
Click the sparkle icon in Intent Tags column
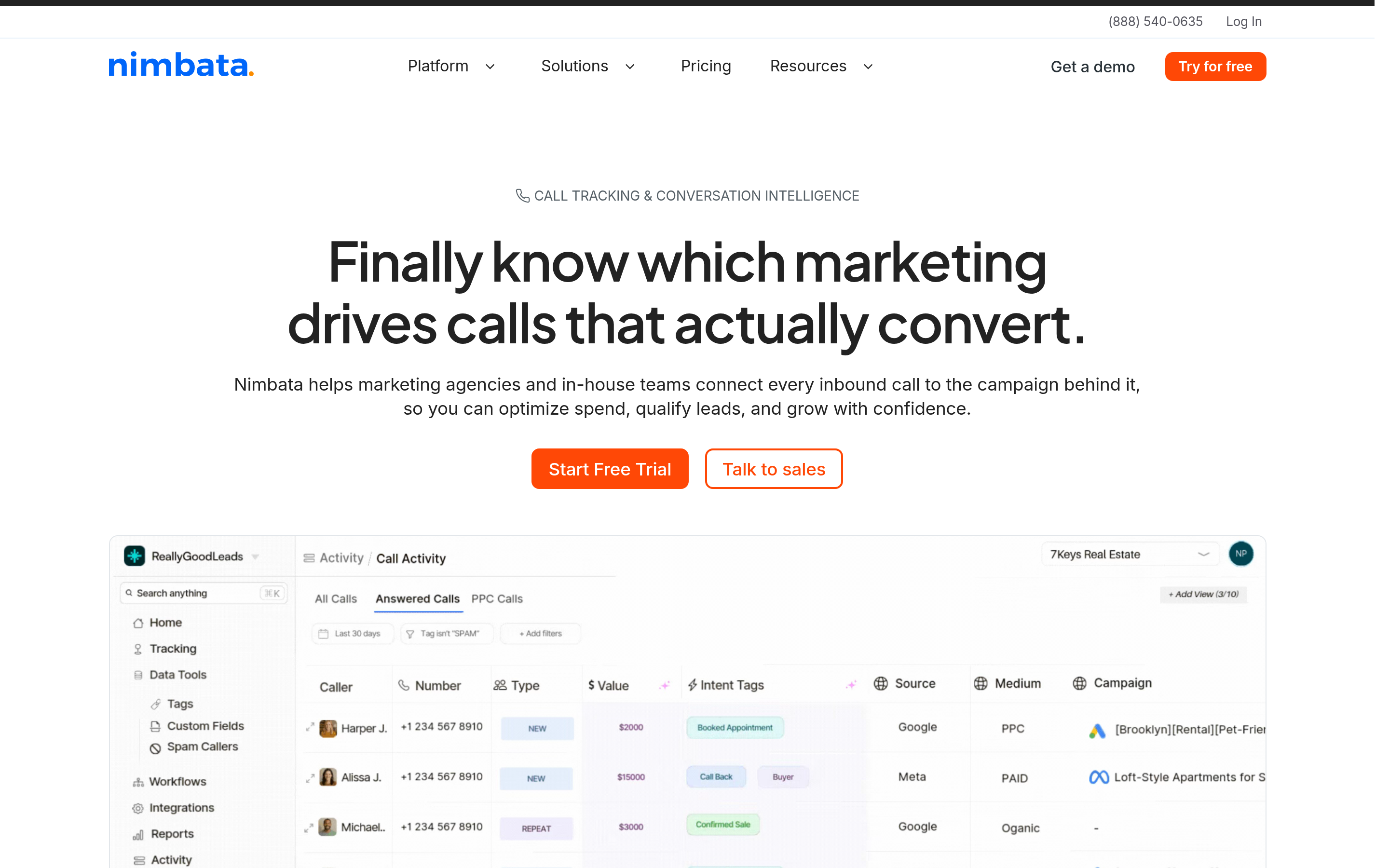[x=851, y=684]
